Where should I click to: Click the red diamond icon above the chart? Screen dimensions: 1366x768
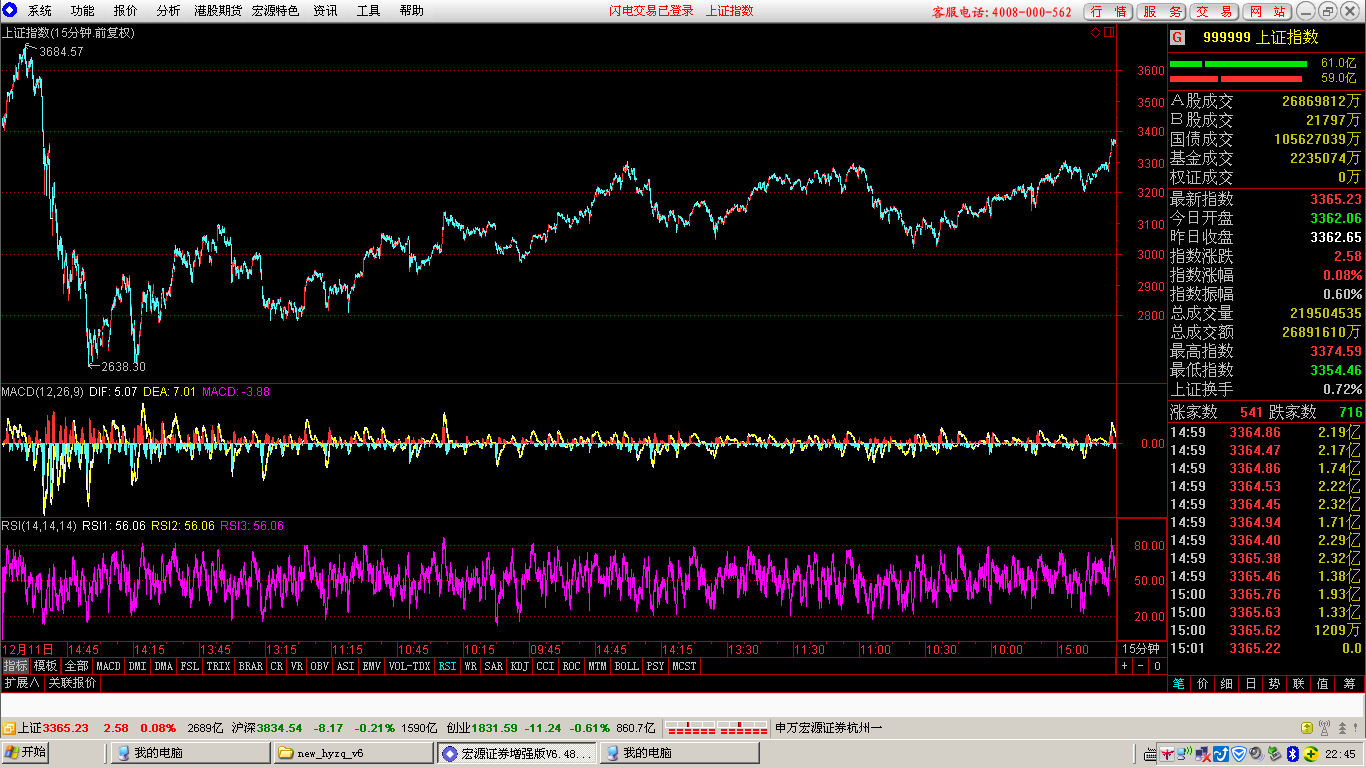point(1095,32)
